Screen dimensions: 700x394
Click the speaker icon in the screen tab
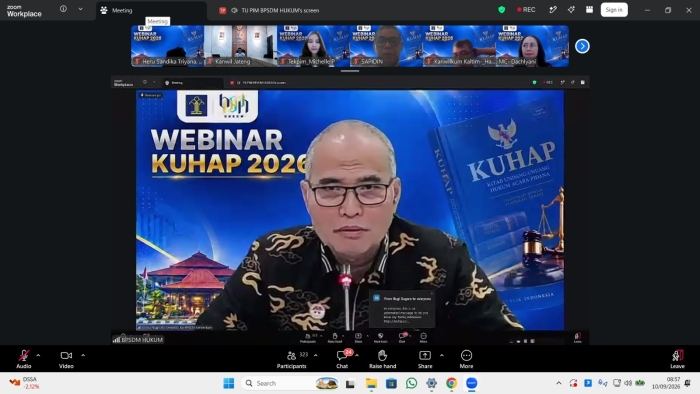pos(234,10)
